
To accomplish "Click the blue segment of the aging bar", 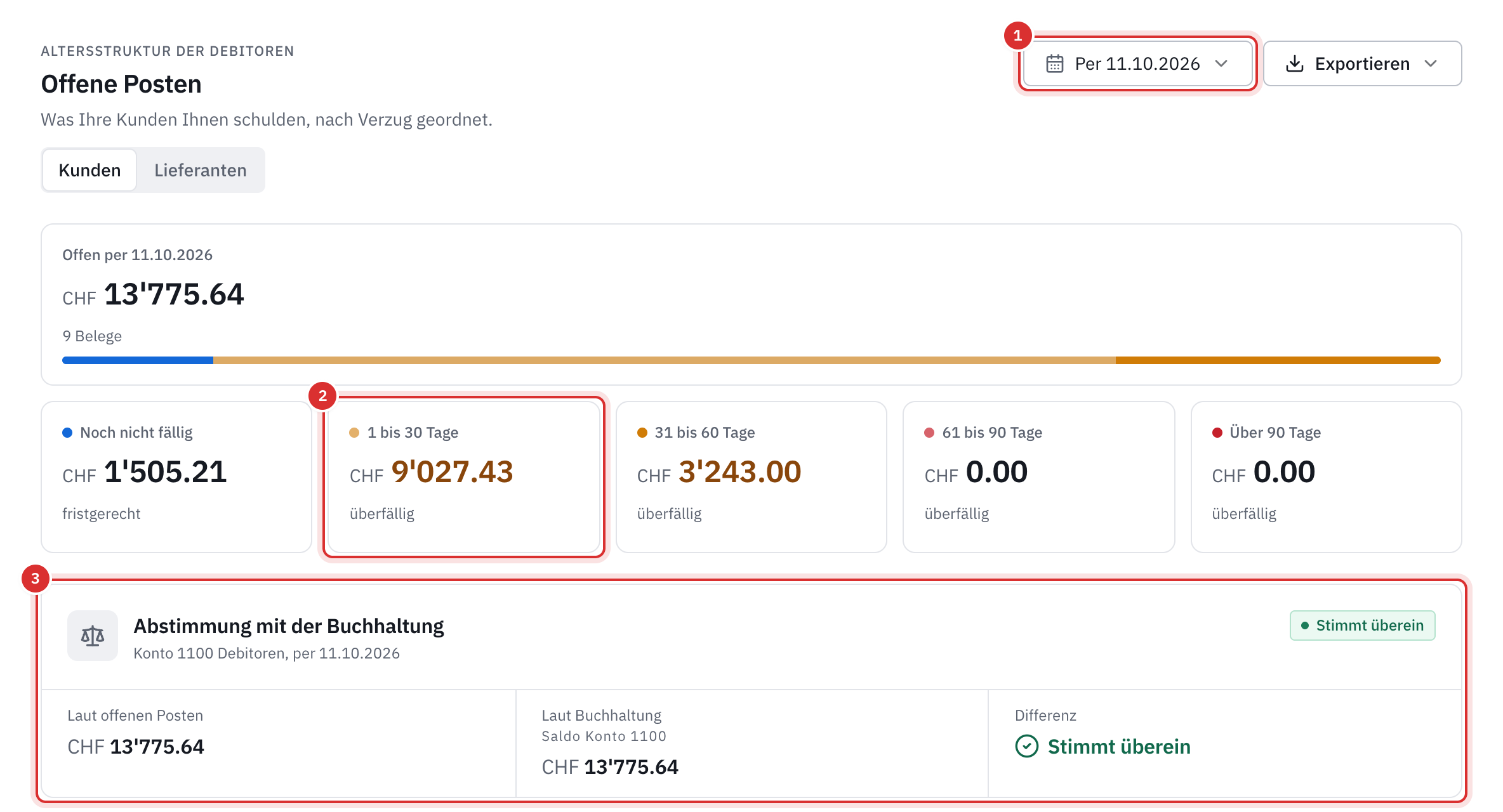I will [138, 360].
